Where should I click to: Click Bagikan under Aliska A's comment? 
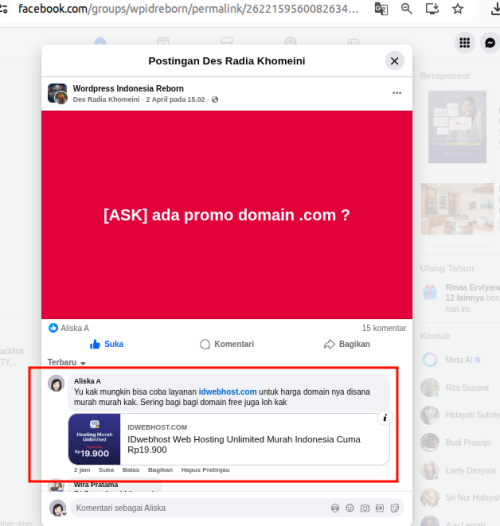pos(160,470)
